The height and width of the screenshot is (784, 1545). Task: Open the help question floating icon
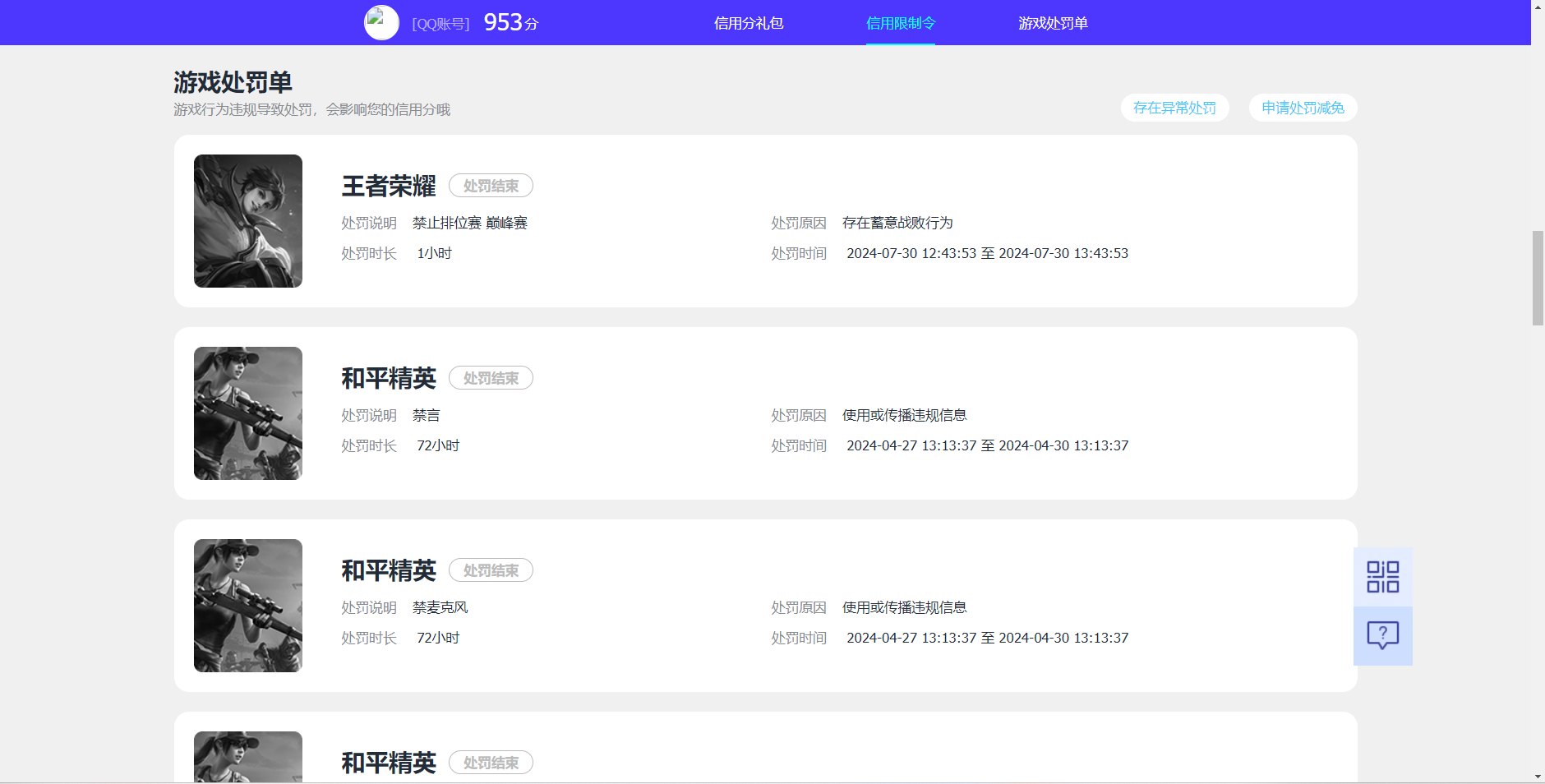(1382, 636)
